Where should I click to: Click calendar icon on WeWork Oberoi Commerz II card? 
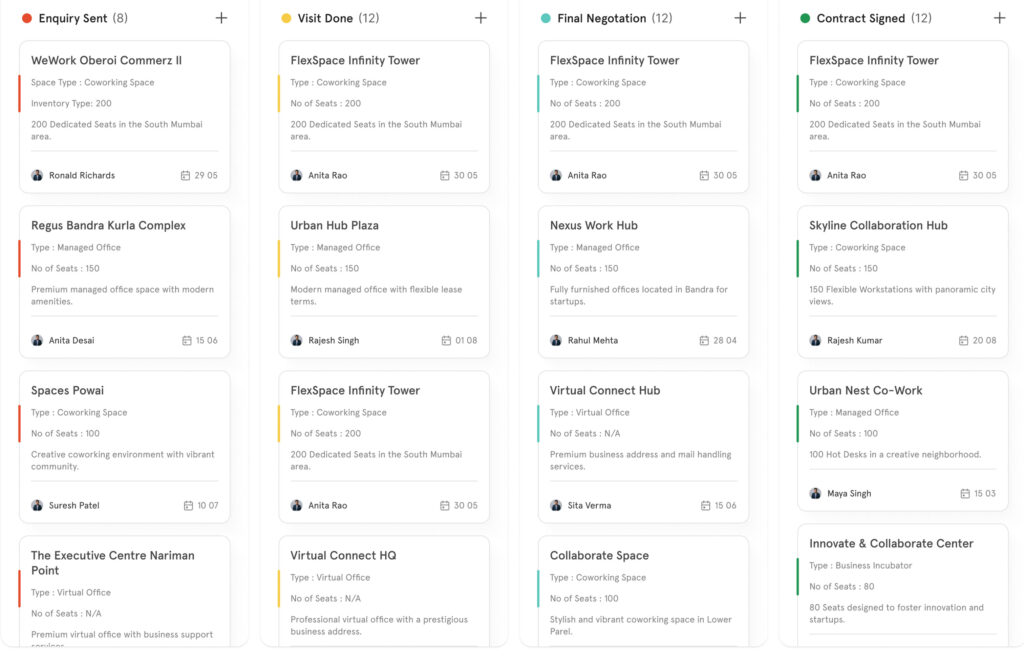[186, 176]
